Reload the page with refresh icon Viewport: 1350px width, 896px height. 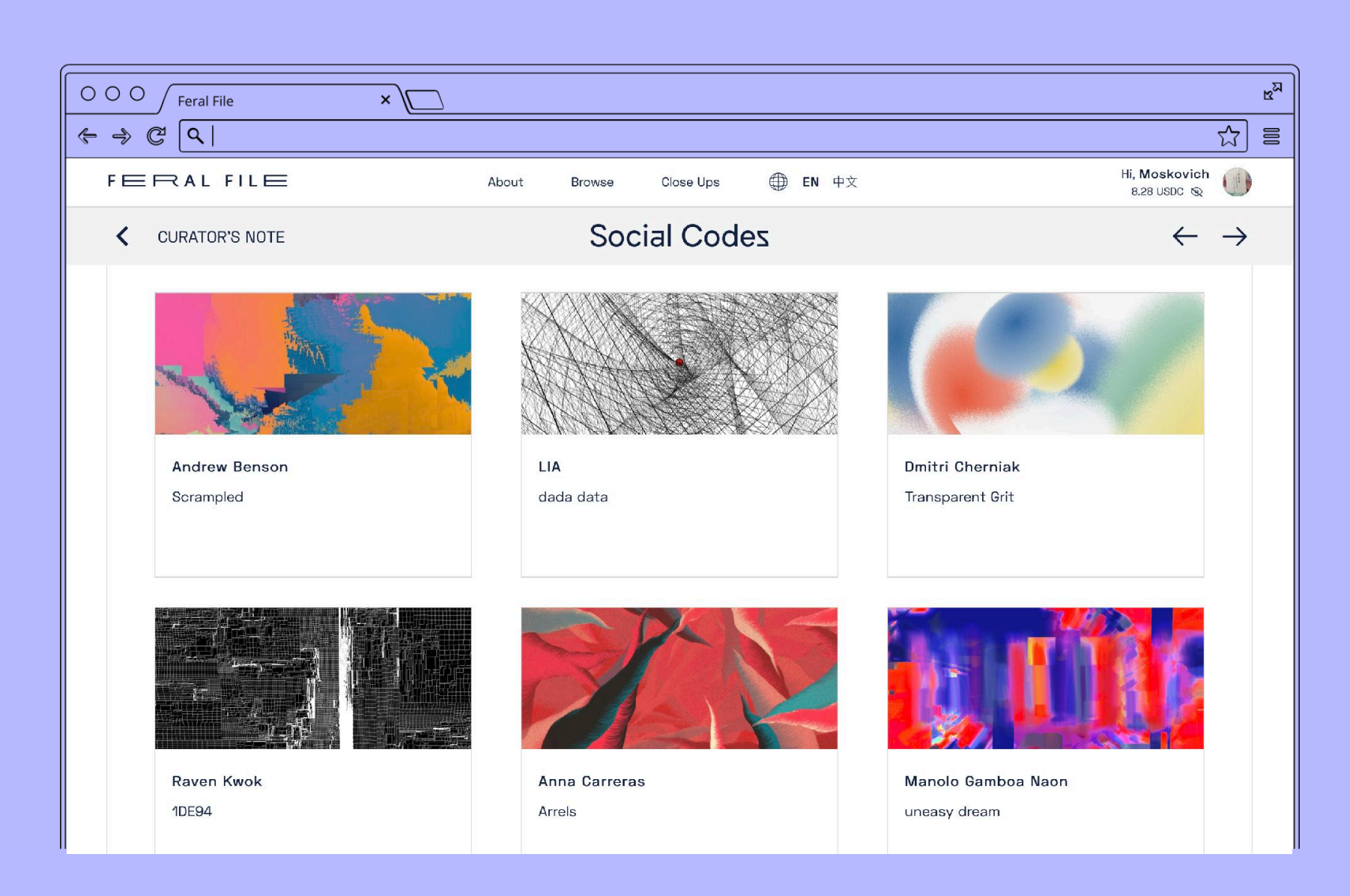pyautogui.click(x=156, y=136)
